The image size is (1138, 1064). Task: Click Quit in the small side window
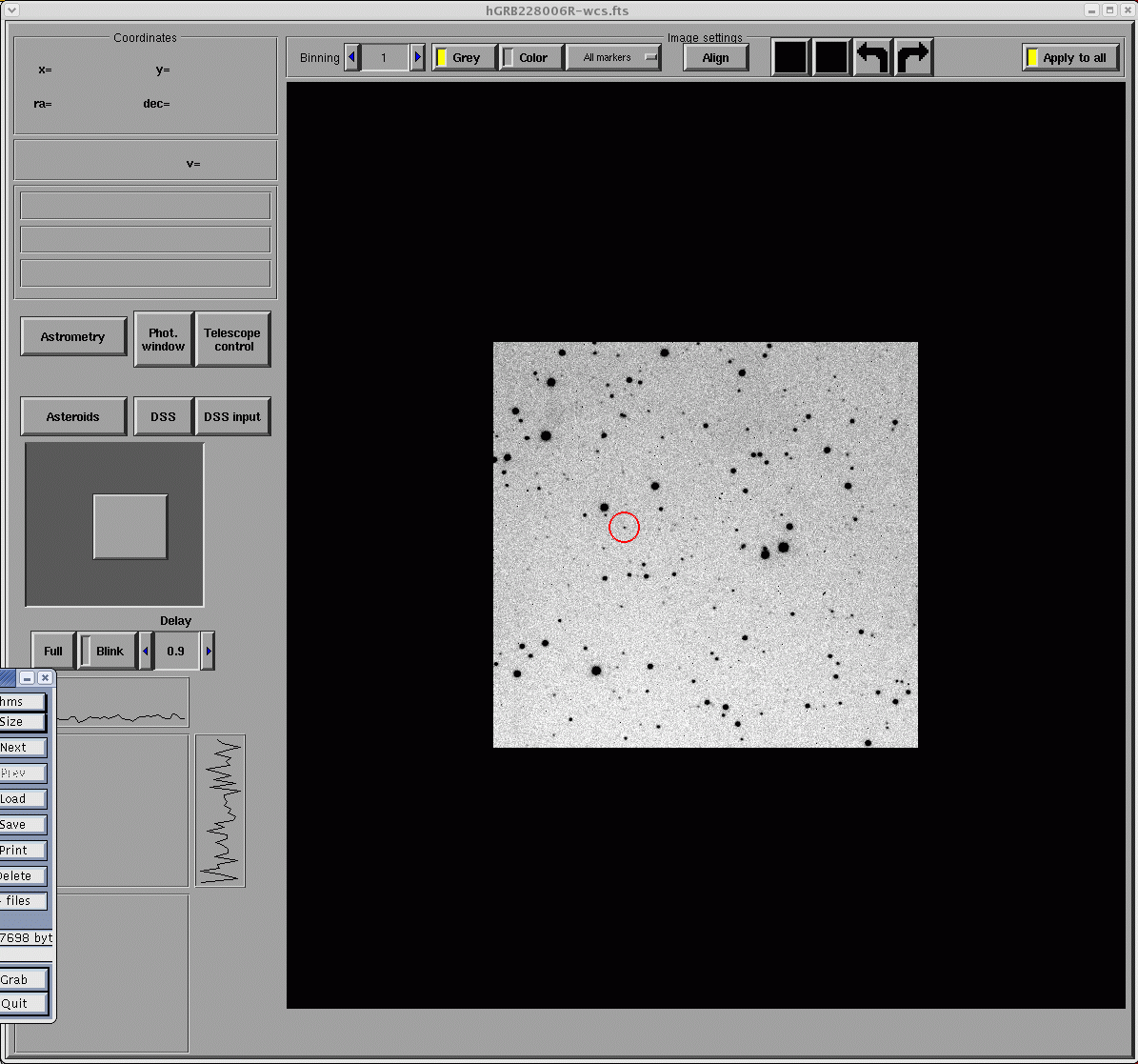pyautogui.click(x=23, y=1004)
